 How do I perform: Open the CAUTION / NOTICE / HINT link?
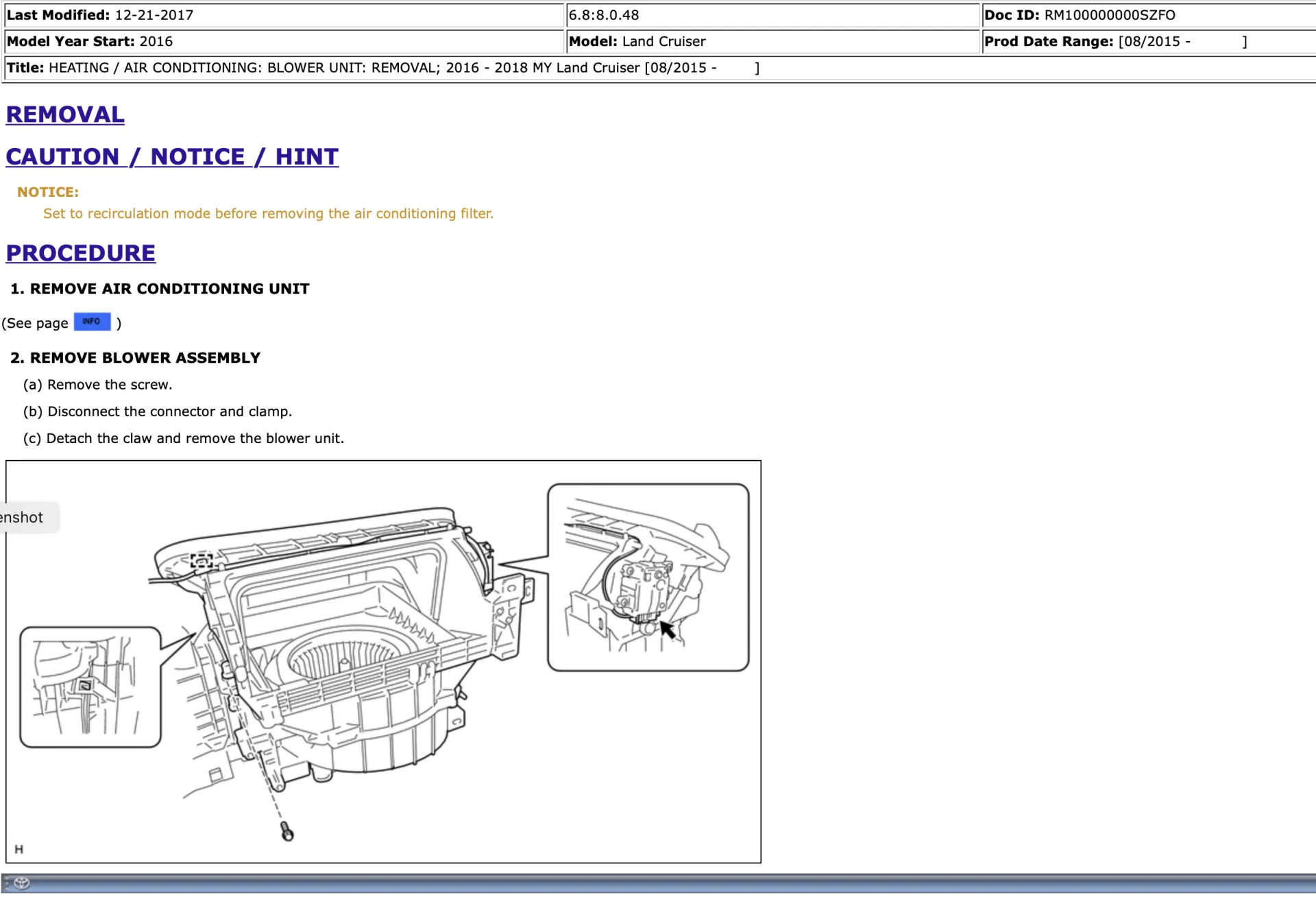[172, 156]
